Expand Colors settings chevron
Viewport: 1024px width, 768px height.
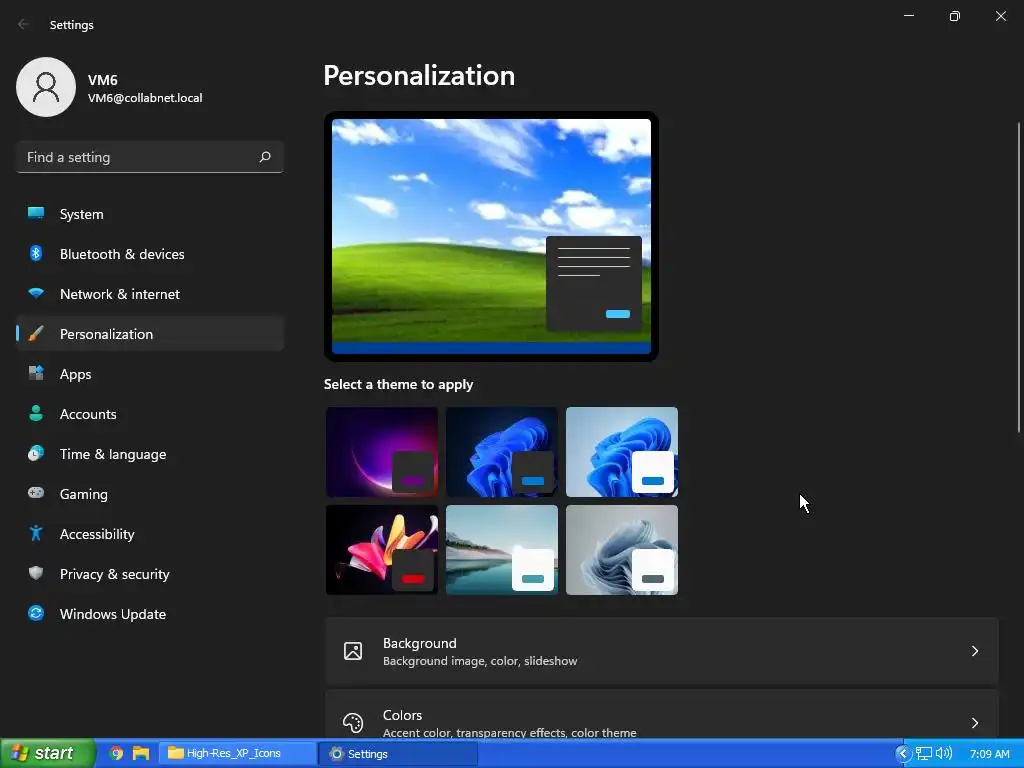(x=974, y=723)
